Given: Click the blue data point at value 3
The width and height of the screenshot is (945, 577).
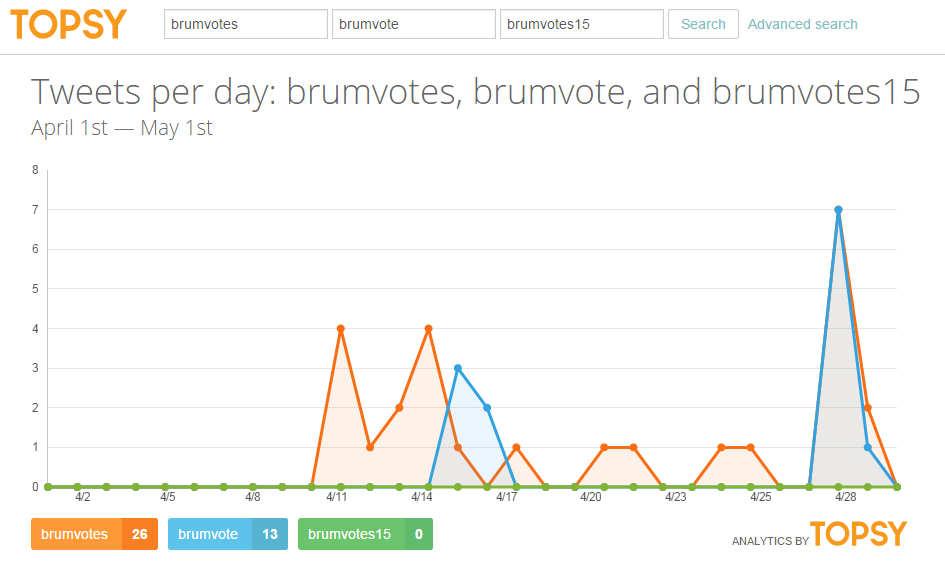Looking at the screenshot, I should tap(458, 368).
